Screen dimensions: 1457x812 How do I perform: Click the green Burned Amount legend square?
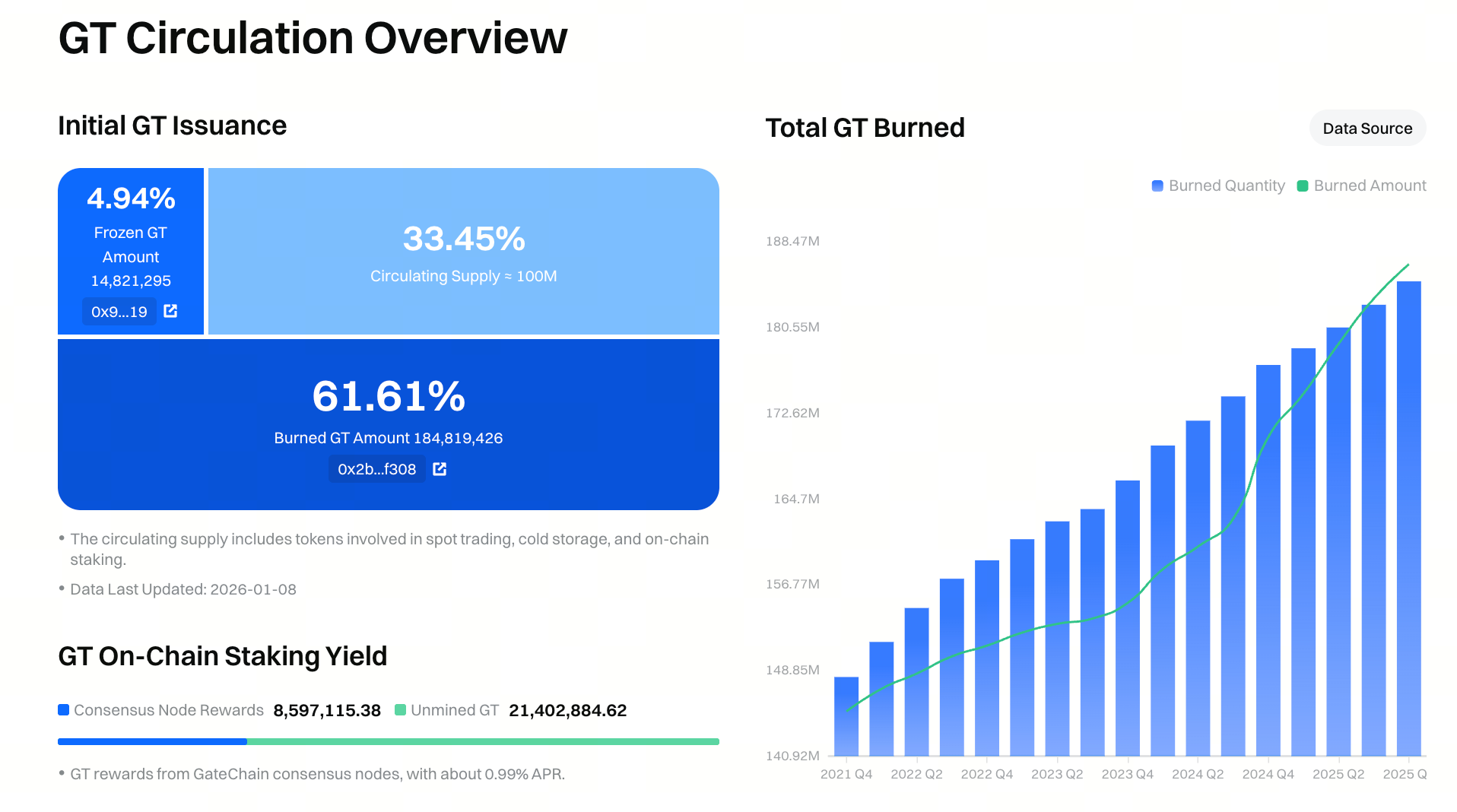1302,185
